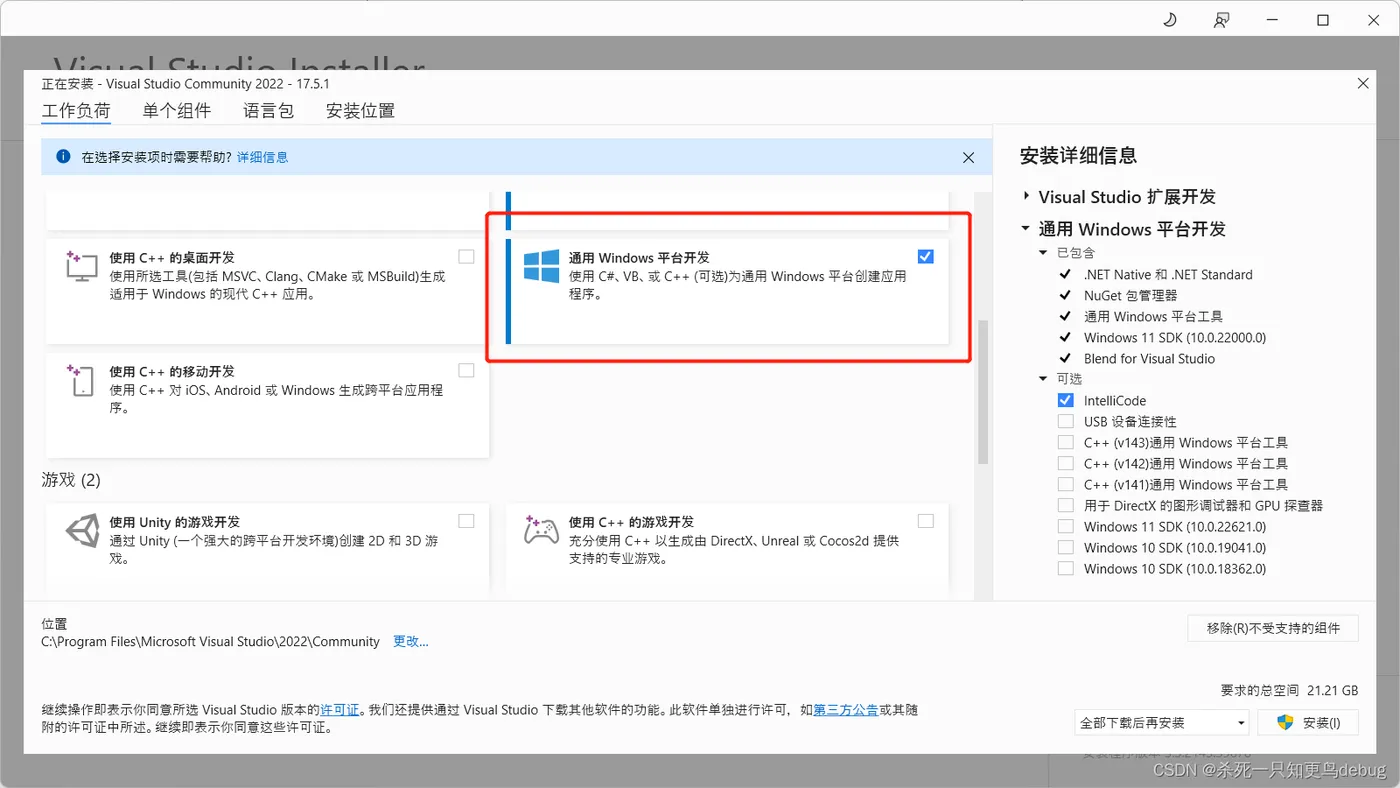Click the .NET Native 和 .NET Standard item
The width and height of the screenshot is (1400, 788).
(x=1167, y=274)
